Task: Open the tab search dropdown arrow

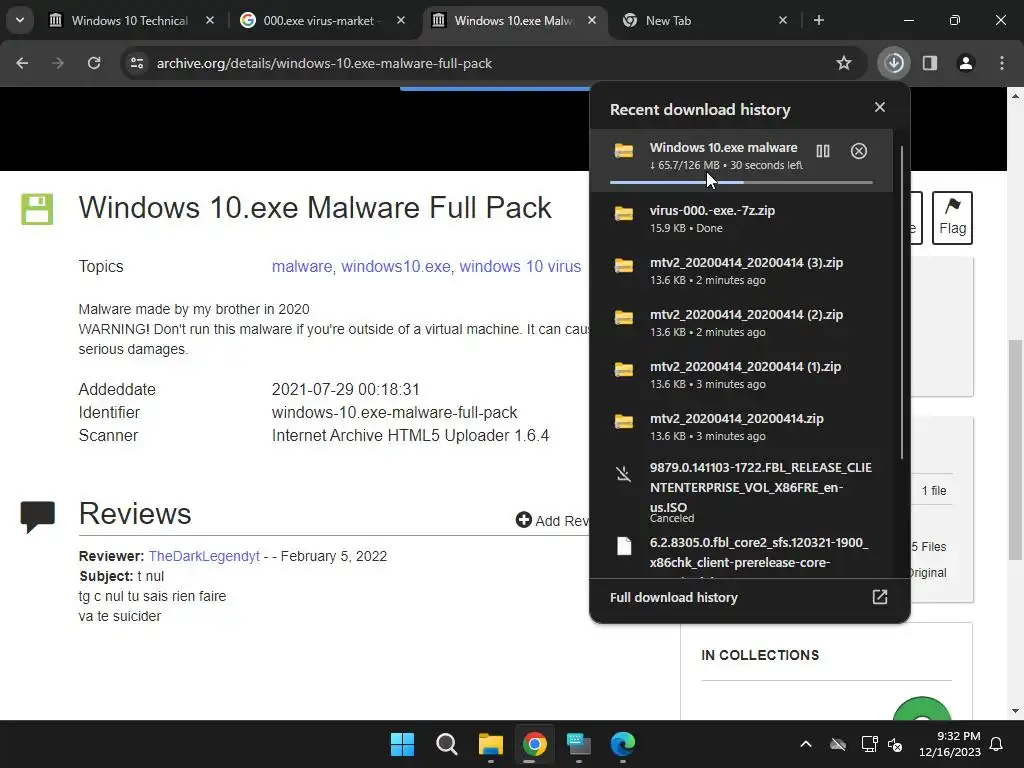Action: (x=20, y=20)
